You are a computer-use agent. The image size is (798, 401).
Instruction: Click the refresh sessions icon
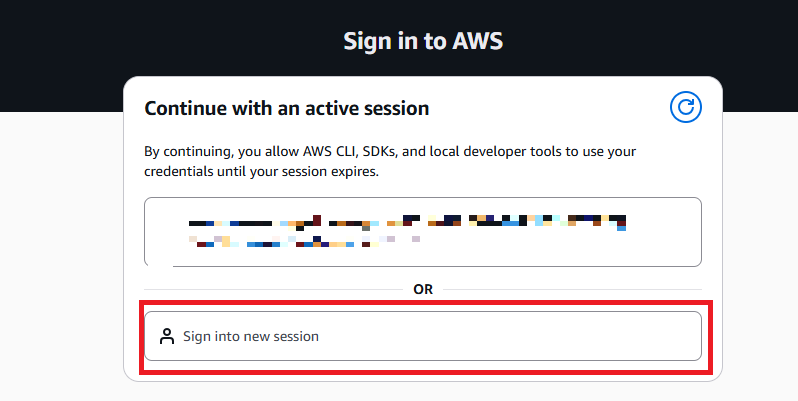coord(686,107)
